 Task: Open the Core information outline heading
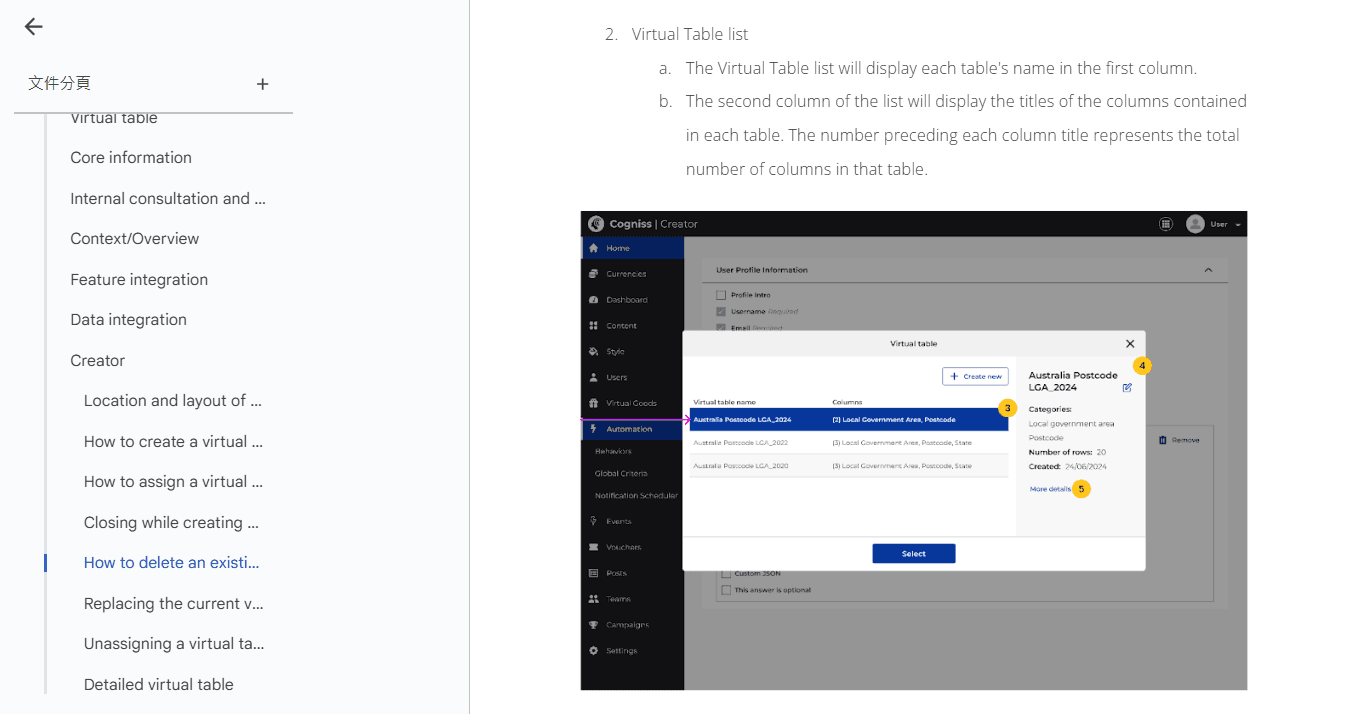131,158
